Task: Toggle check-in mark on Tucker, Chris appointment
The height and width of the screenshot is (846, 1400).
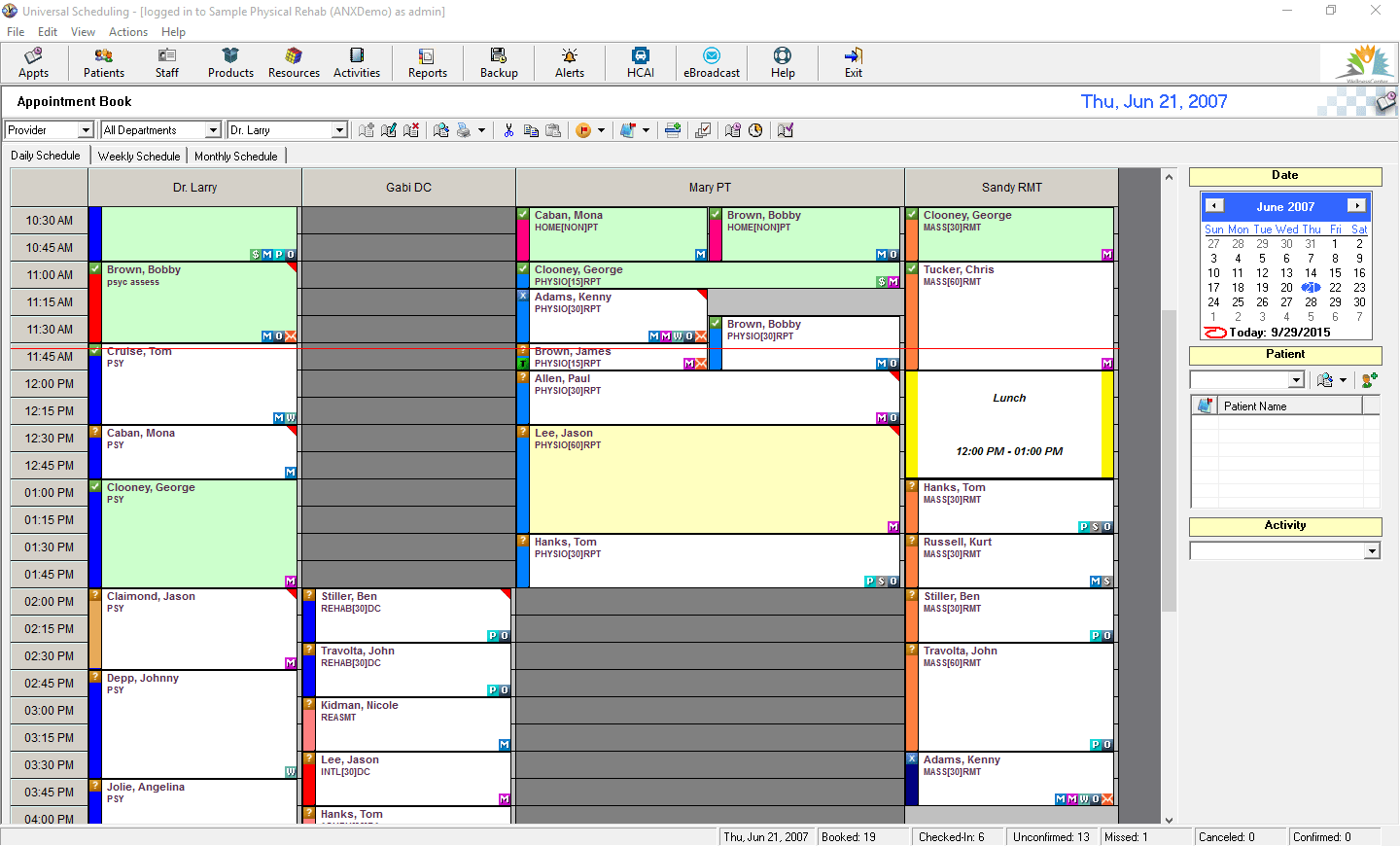Action: [912, 268]
